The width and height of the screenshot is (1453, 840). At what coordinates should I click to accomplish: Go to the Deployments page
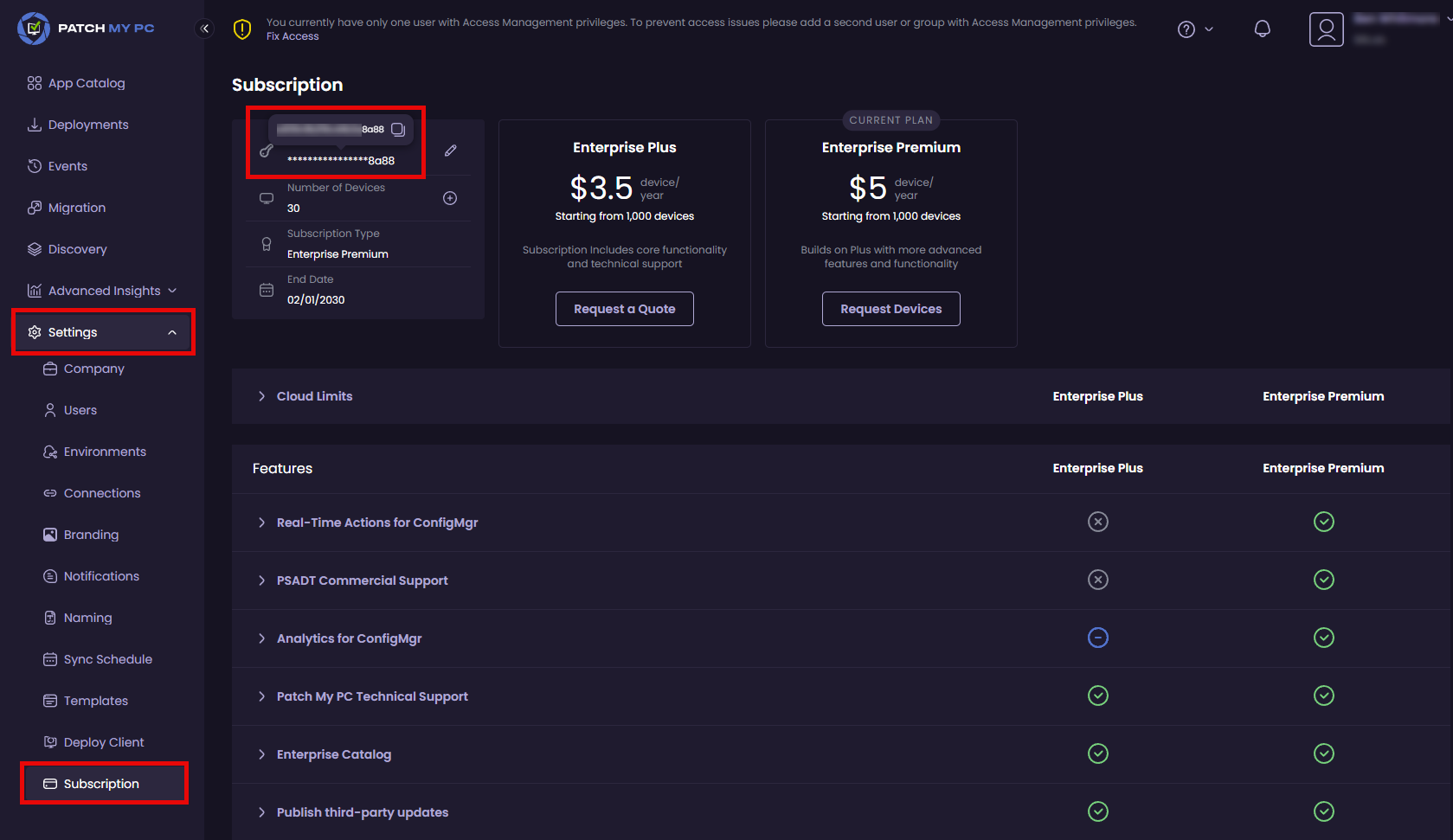coord(87,125)
